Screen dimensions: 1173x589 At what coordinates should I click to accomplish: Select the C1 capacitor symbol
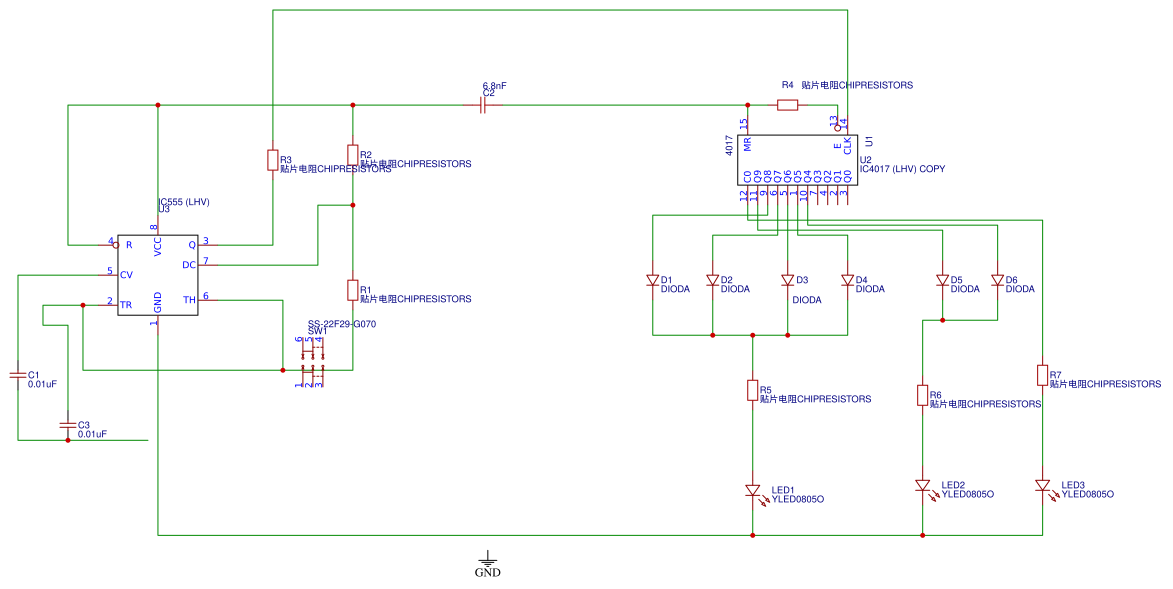pyautogui.click(x=17, y=374)
